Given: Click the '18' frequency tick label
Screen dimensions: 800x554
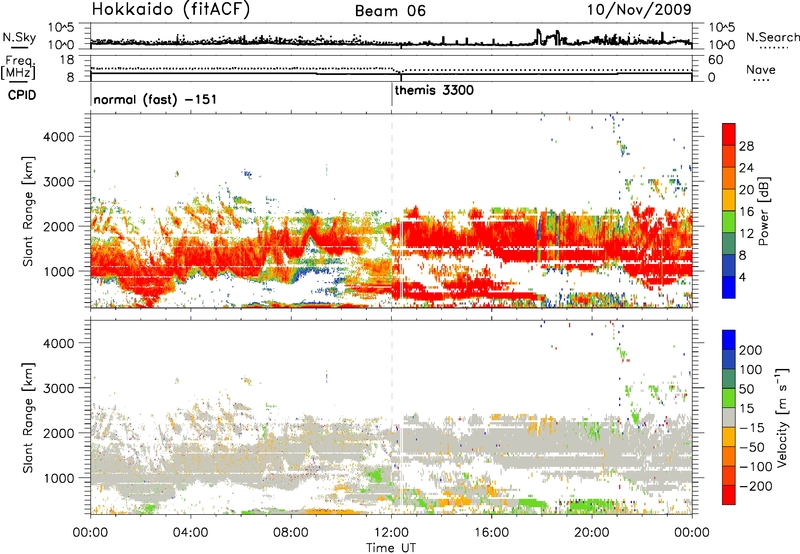Looking at the screenshot, I should click(67, 60).
